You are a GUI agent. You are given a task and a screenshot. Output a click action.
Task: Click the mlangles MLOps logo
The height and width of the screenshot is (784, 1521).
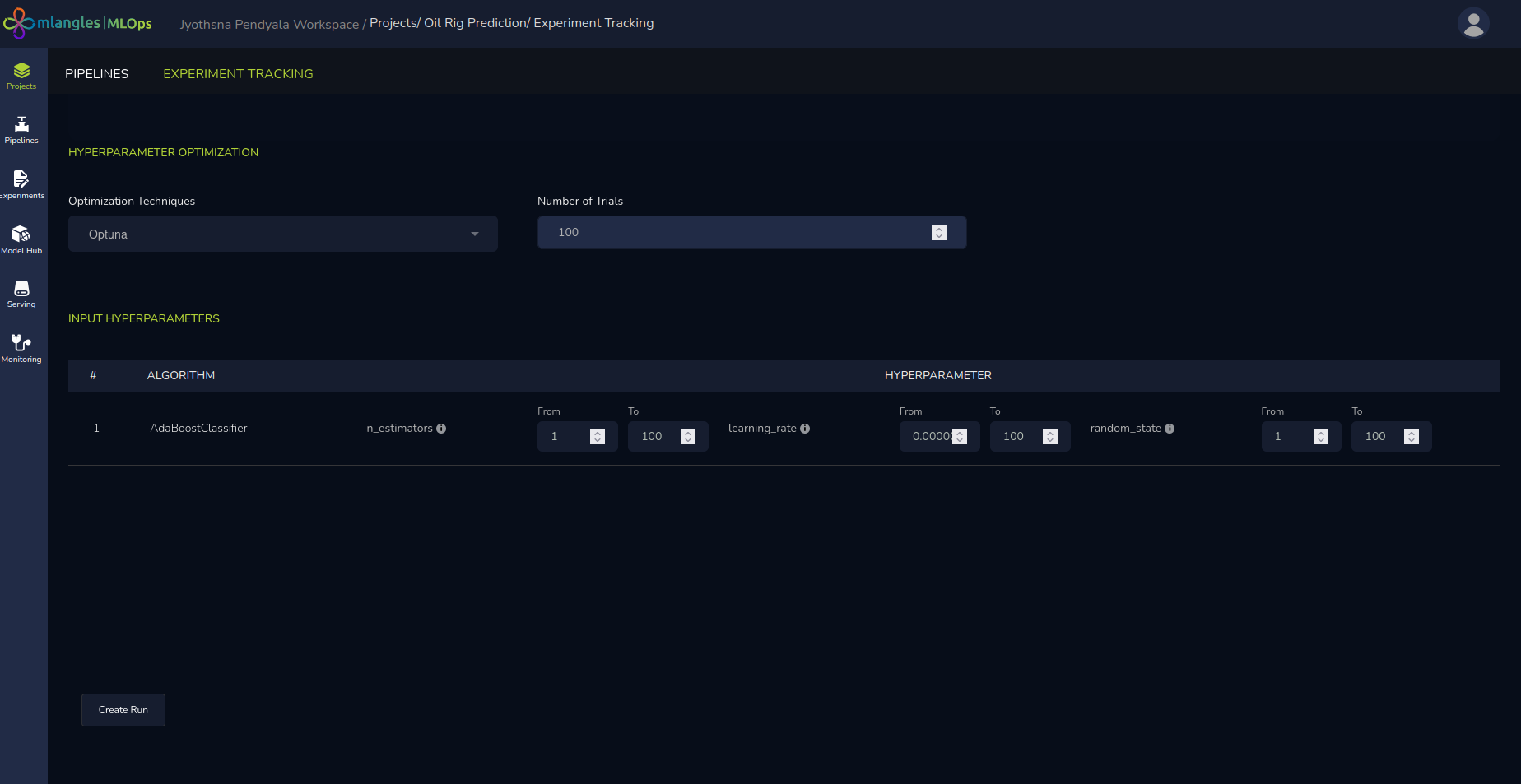(x=79, y=23)
